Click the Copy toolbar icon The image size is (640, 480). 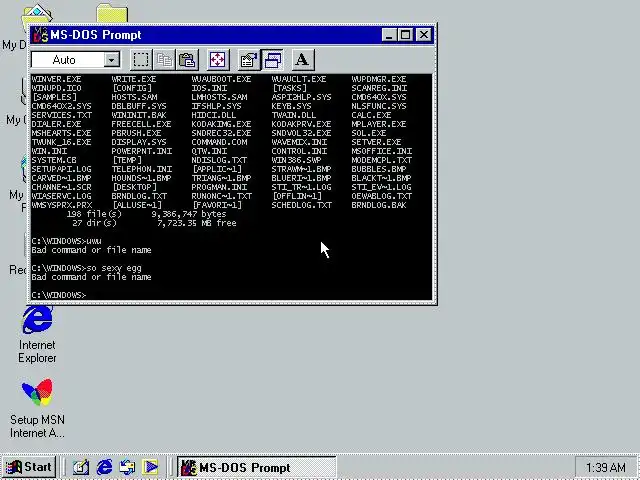pos(164,60)
